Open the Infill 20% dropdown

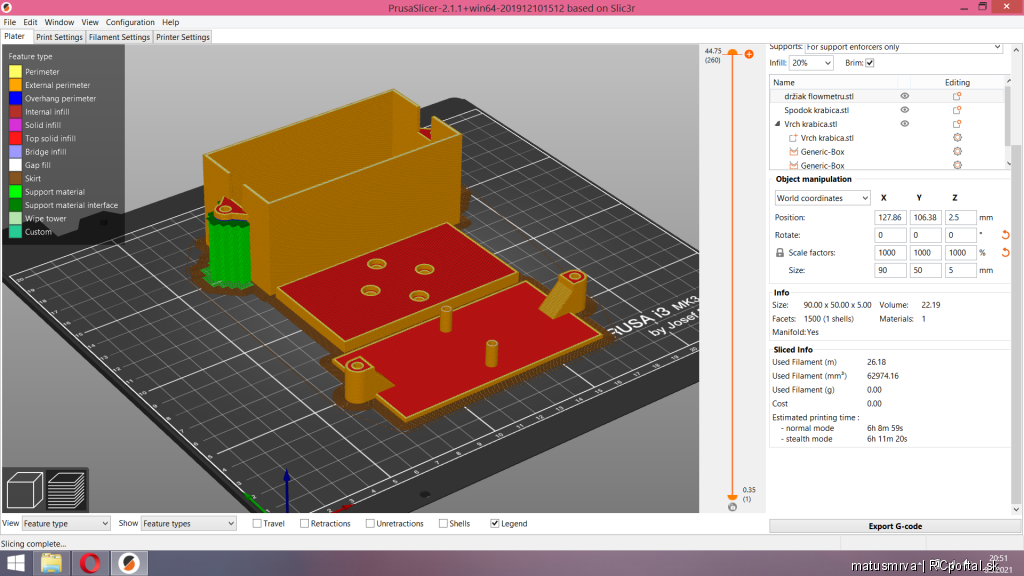811,63
